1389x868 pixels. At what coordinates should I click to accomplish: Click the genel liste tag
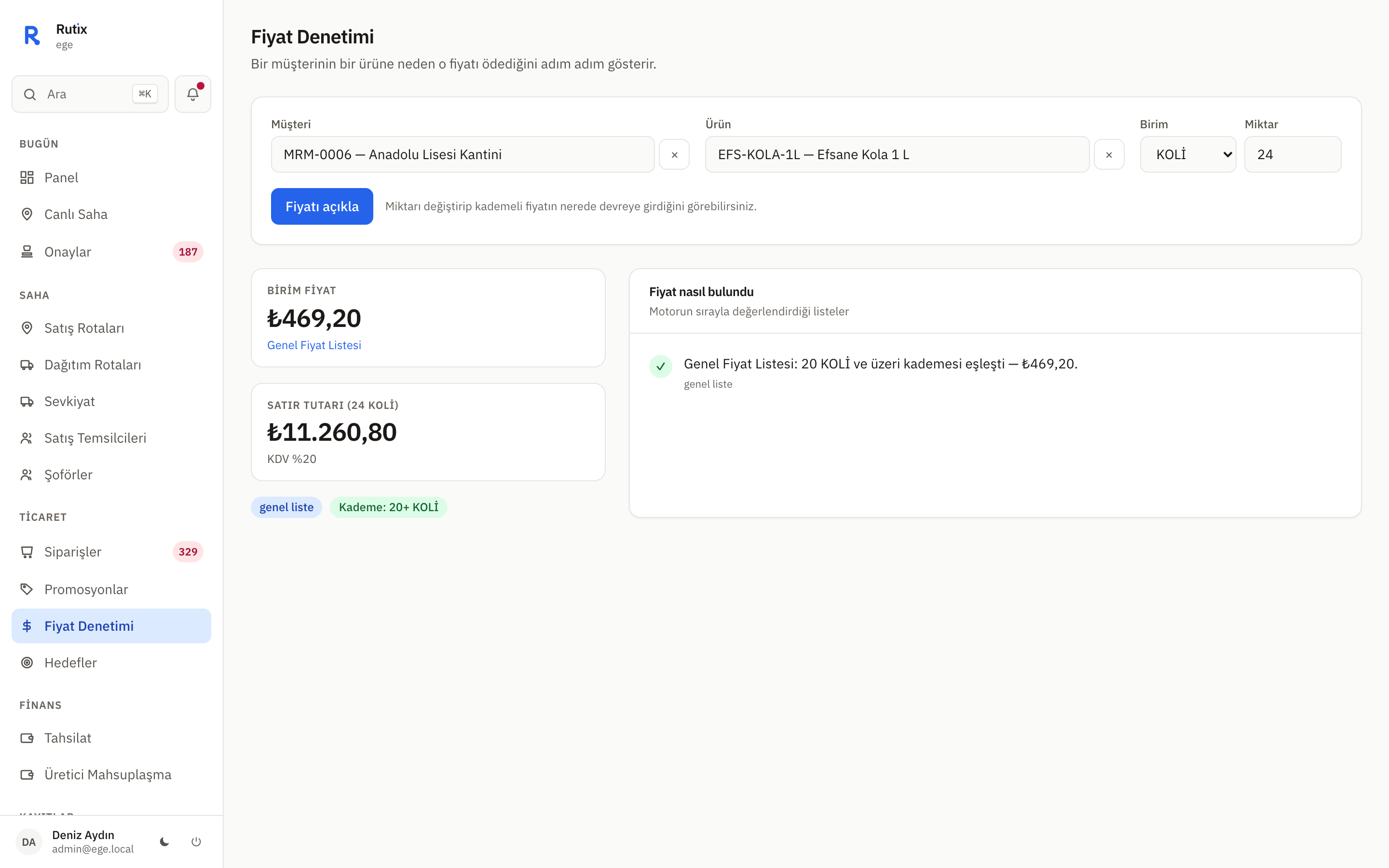click(286, 507)
